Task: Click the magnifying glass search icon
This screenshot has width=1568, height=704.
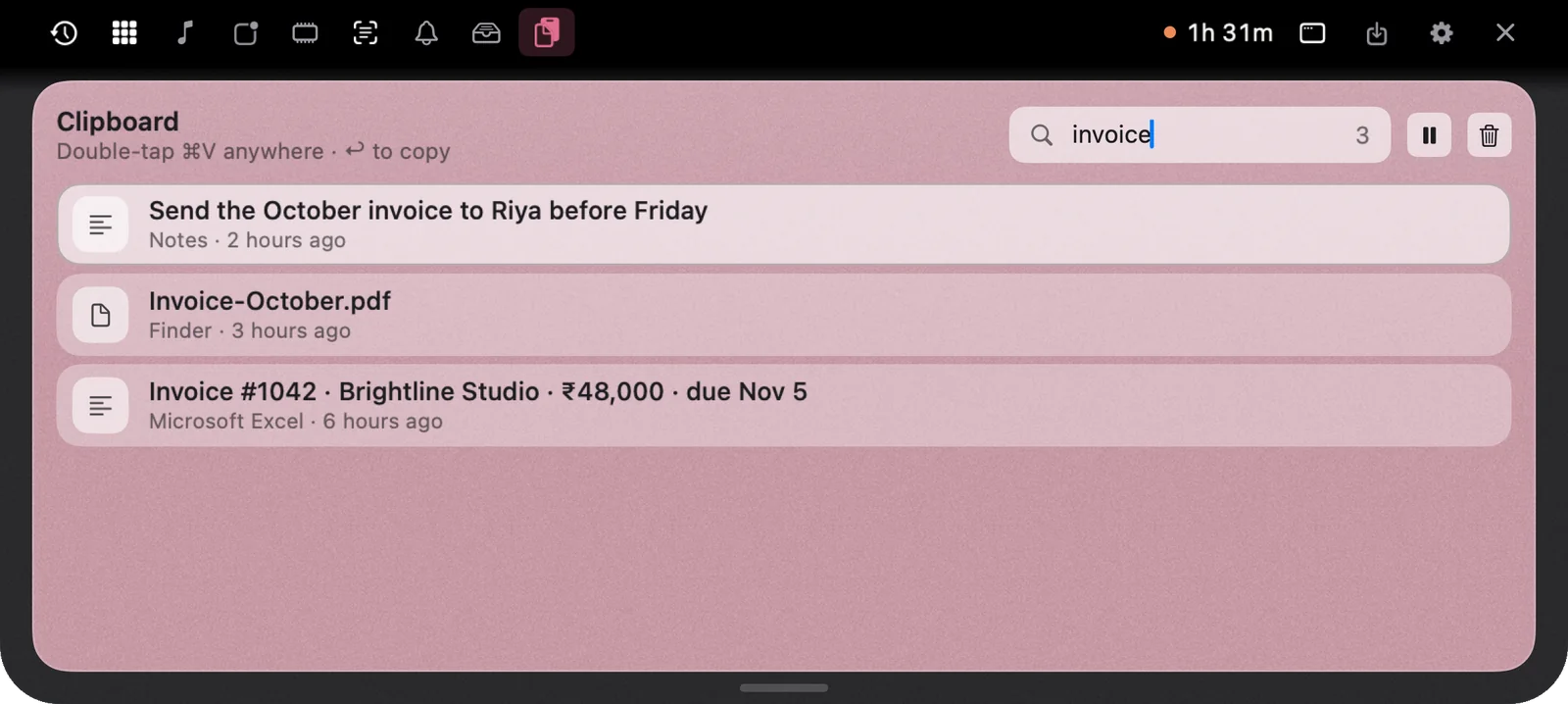Action: (x=1042, y=134)
